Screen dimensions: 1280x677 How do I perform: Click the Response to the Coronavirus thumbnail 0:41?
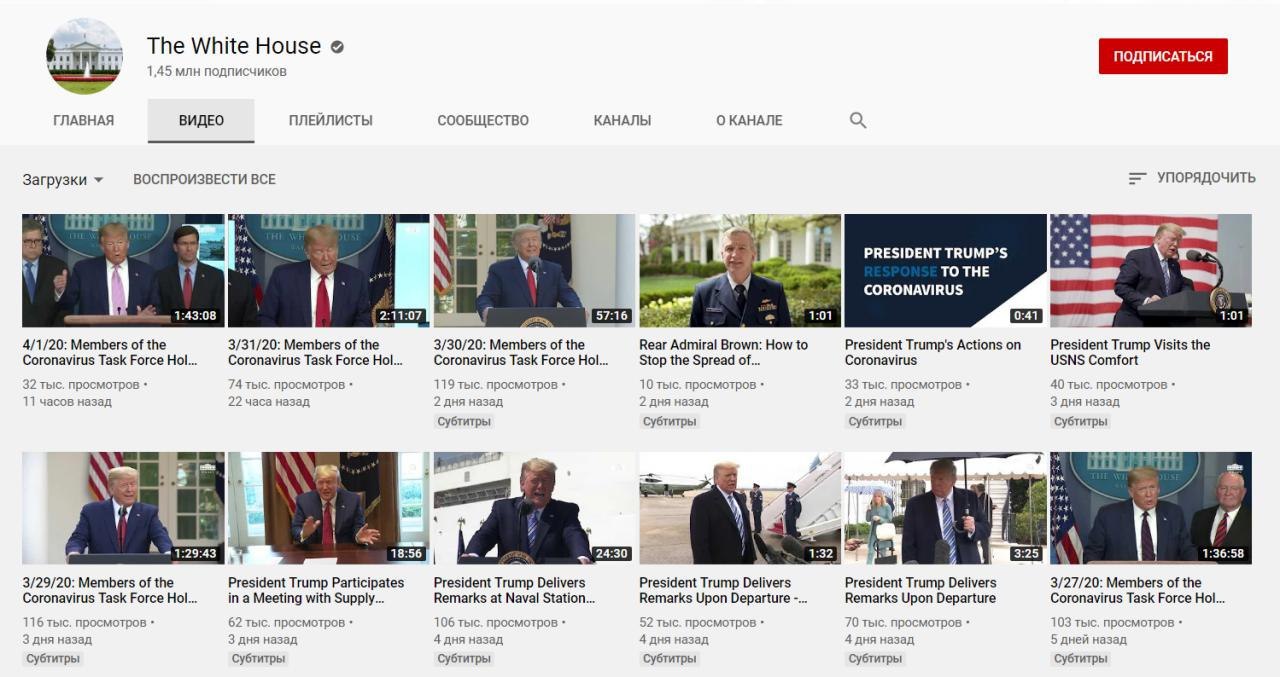[x=946, y=270]
